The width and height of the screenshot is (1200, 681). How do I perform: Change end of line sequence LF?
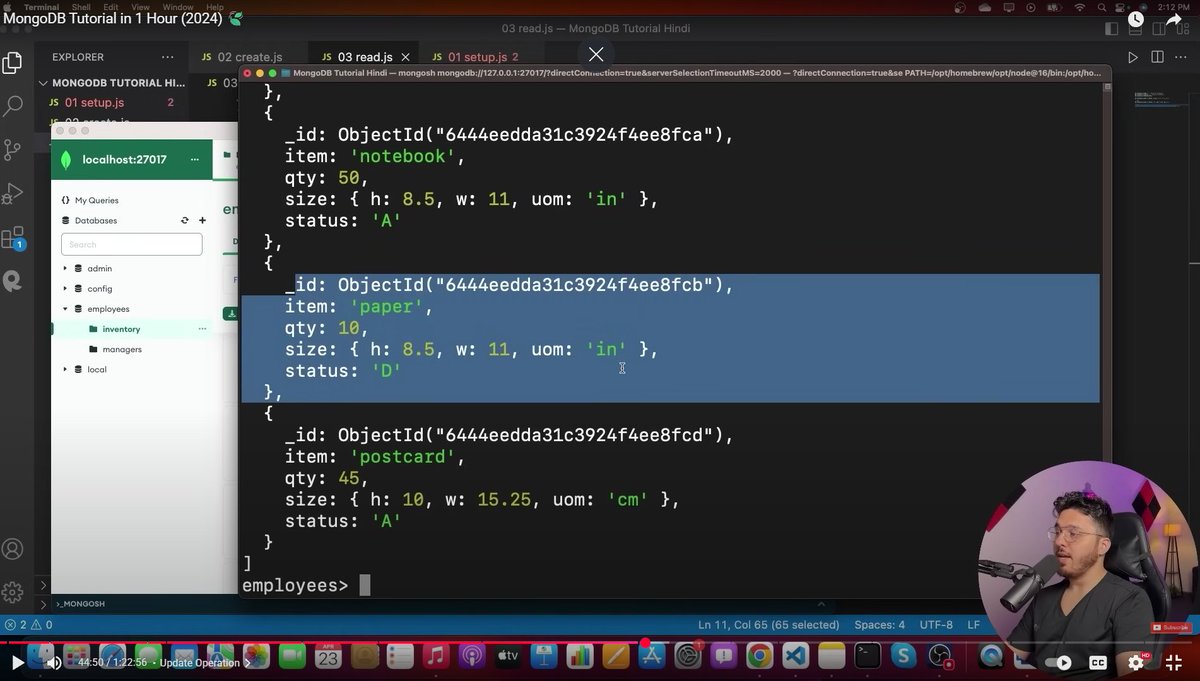tap(973, 625)
